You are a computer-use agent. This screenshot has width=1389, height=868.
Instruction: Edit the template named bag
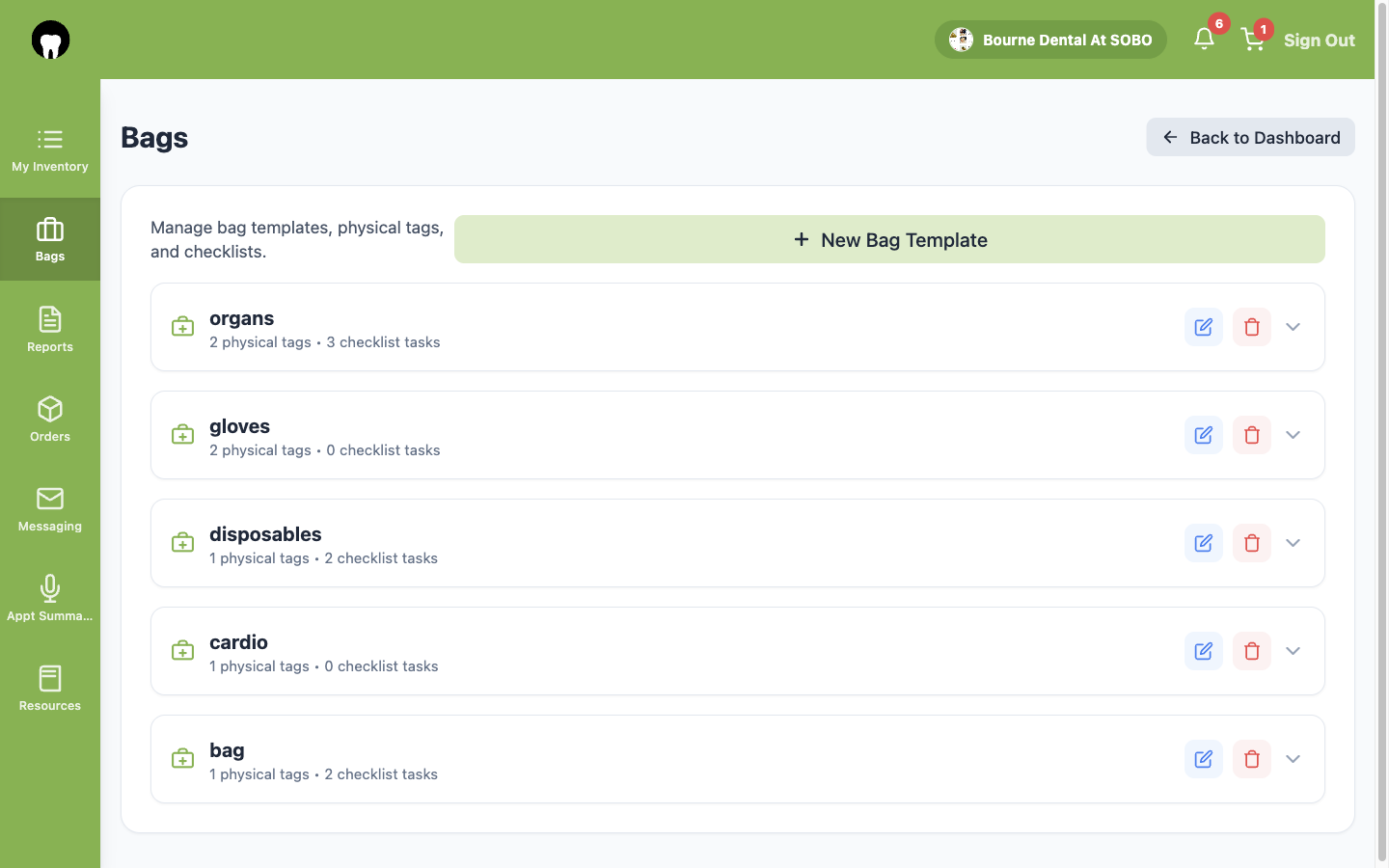pyautogui.click(x=1204, y=759)
